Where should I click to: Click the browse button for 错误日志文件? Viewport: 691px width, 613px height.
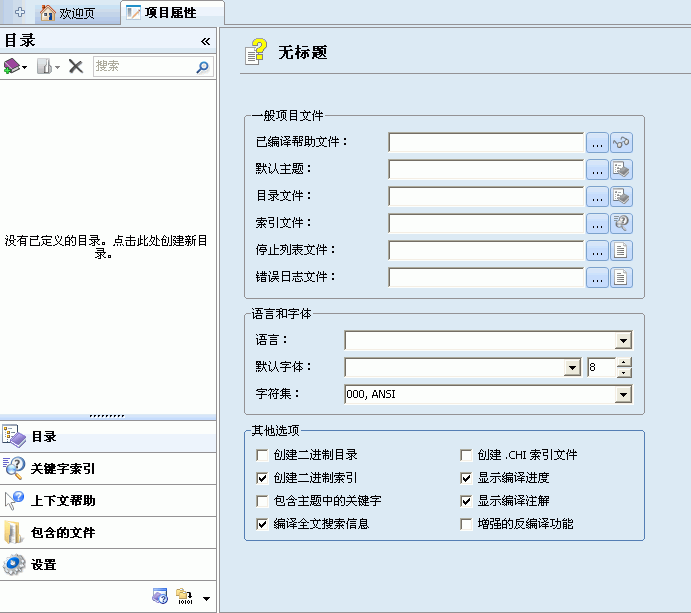597,278
